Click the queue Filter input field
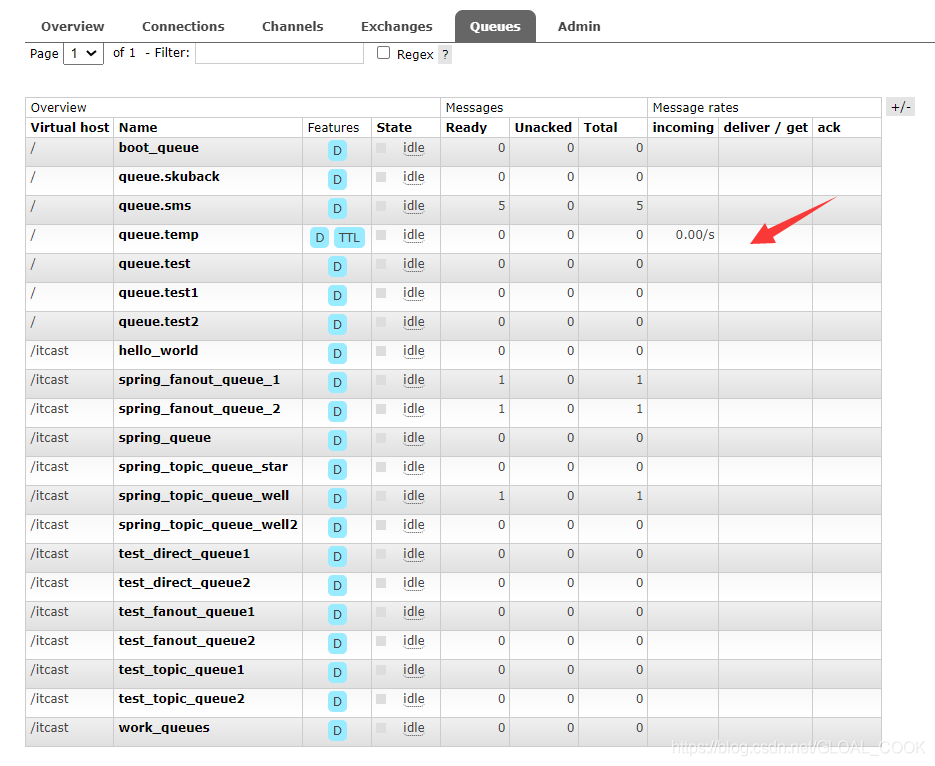Screen dimensions: 935x766 279,54
